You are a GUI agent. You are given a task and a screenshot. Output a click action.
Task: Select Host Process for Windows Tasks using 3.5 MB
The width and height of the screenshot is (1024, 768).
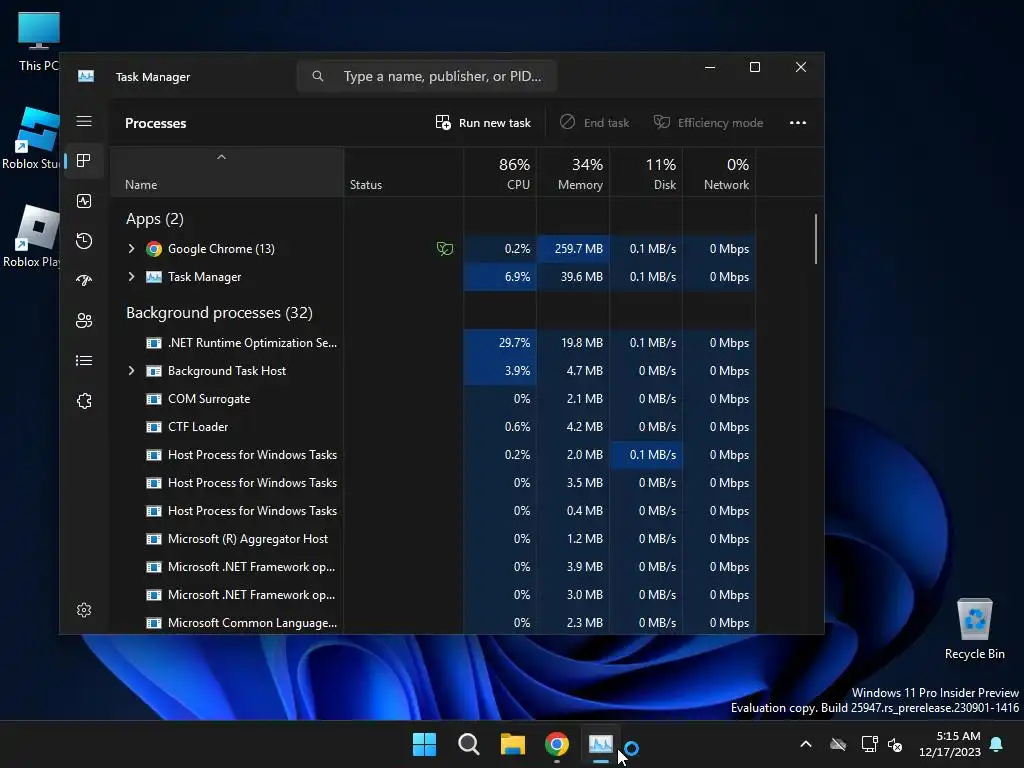(434, 483)
